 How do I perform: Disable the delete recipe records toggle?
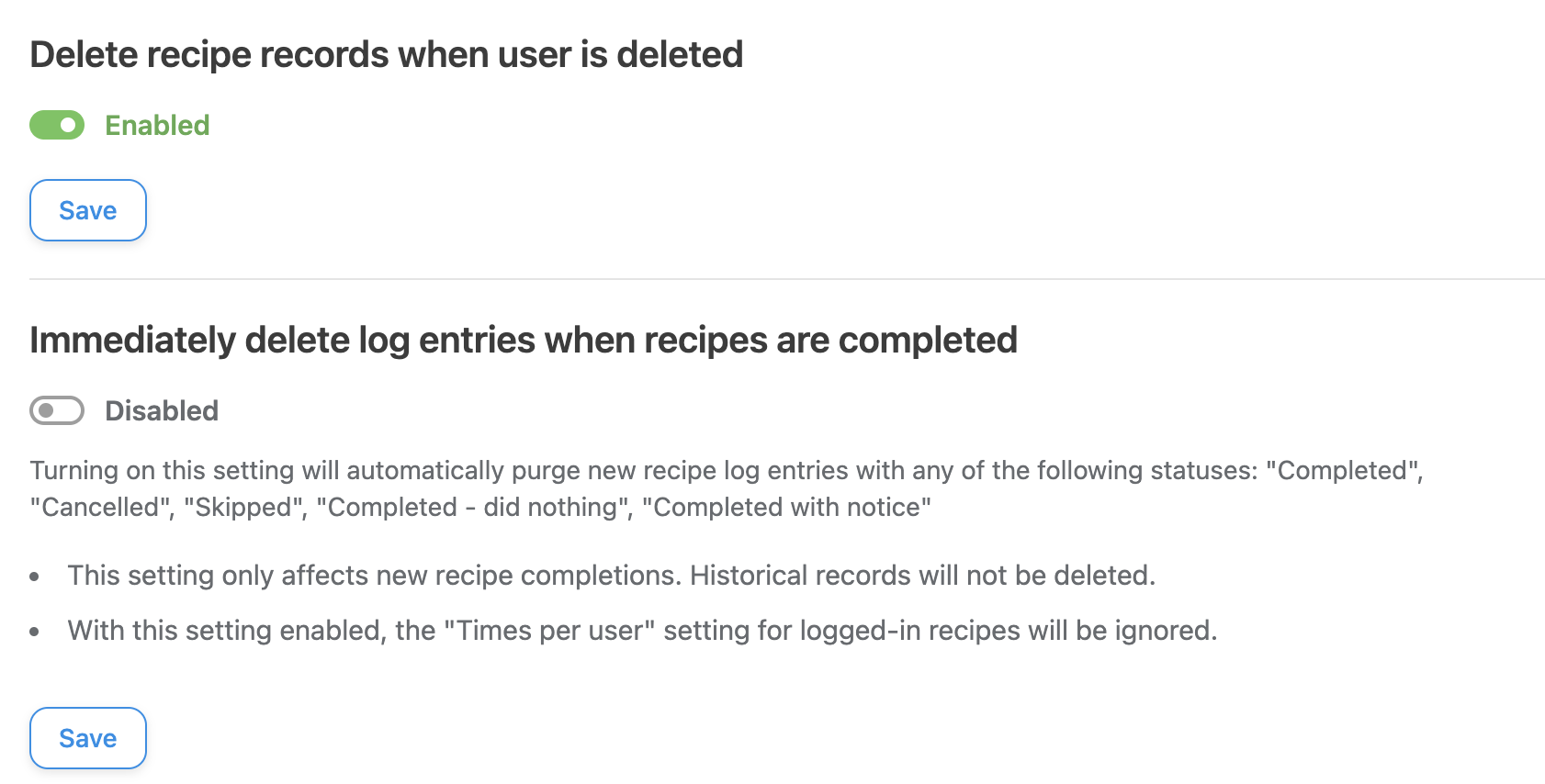tap(57, 125)
